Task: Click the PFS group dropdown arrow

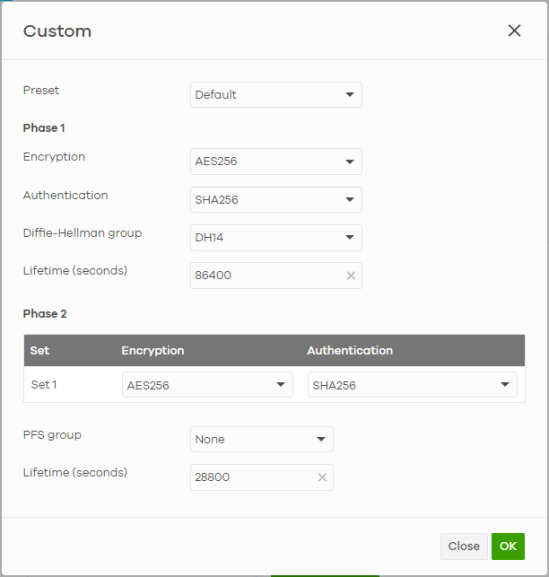Action: [x=321, y=439]
